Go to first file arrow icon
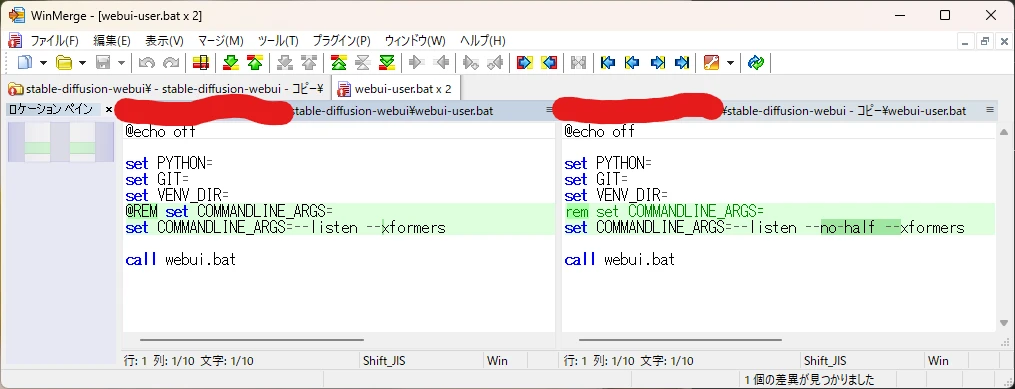This screenshot has width=1015, height=389. coord(608,63)
